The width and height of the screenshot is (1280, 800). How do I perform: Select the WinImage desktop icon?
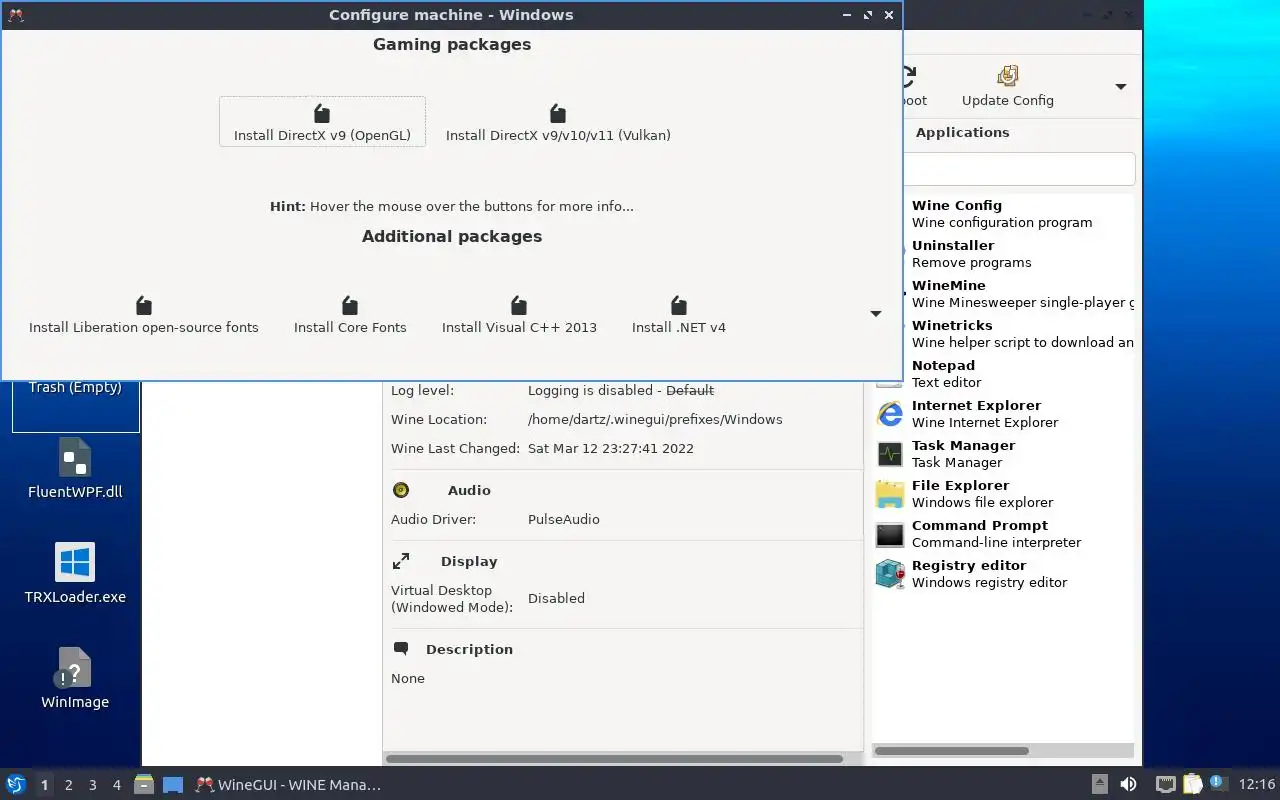[75, 679]
